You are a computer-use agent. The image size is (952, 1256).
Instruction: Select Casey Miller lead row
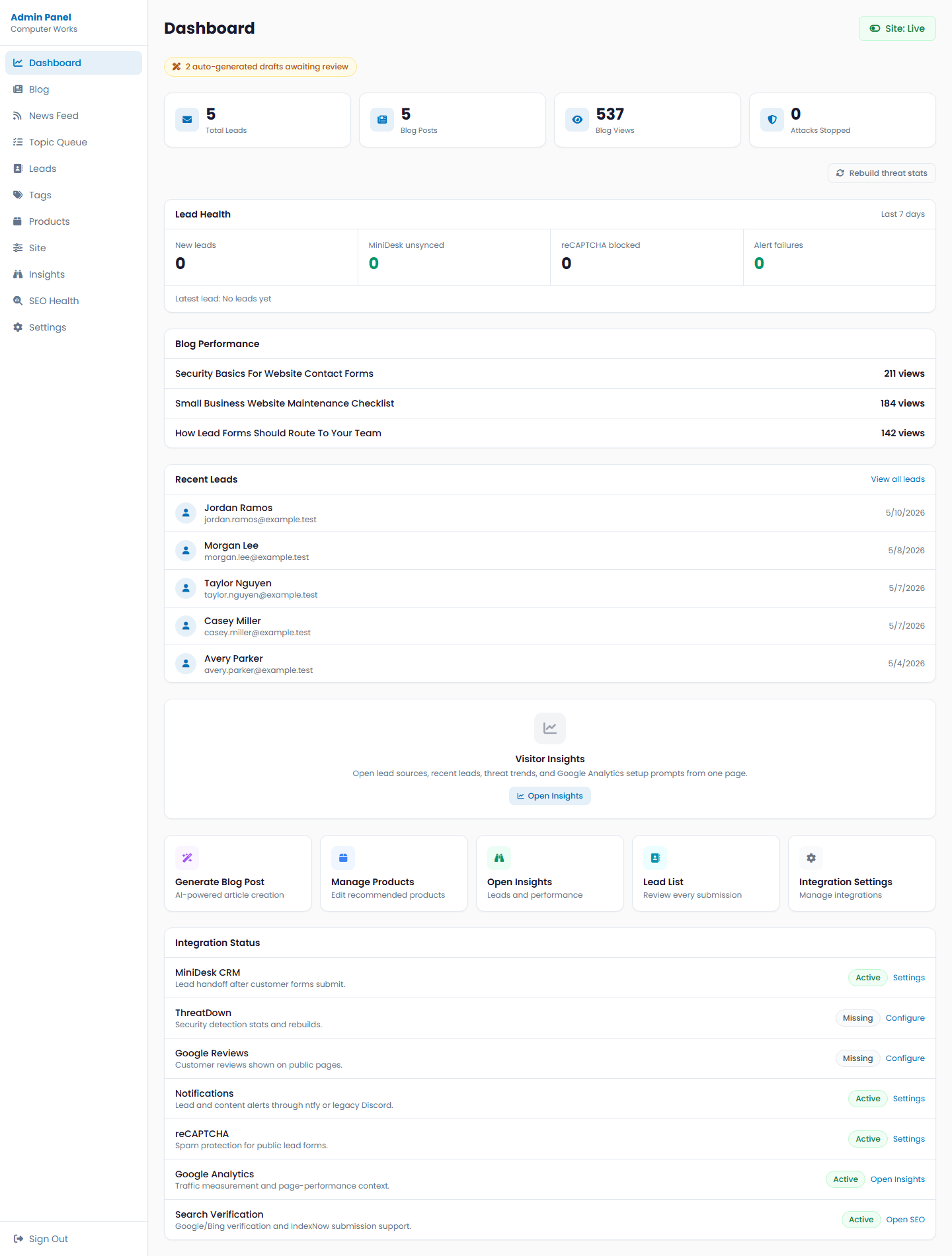[x=550, y=626]
